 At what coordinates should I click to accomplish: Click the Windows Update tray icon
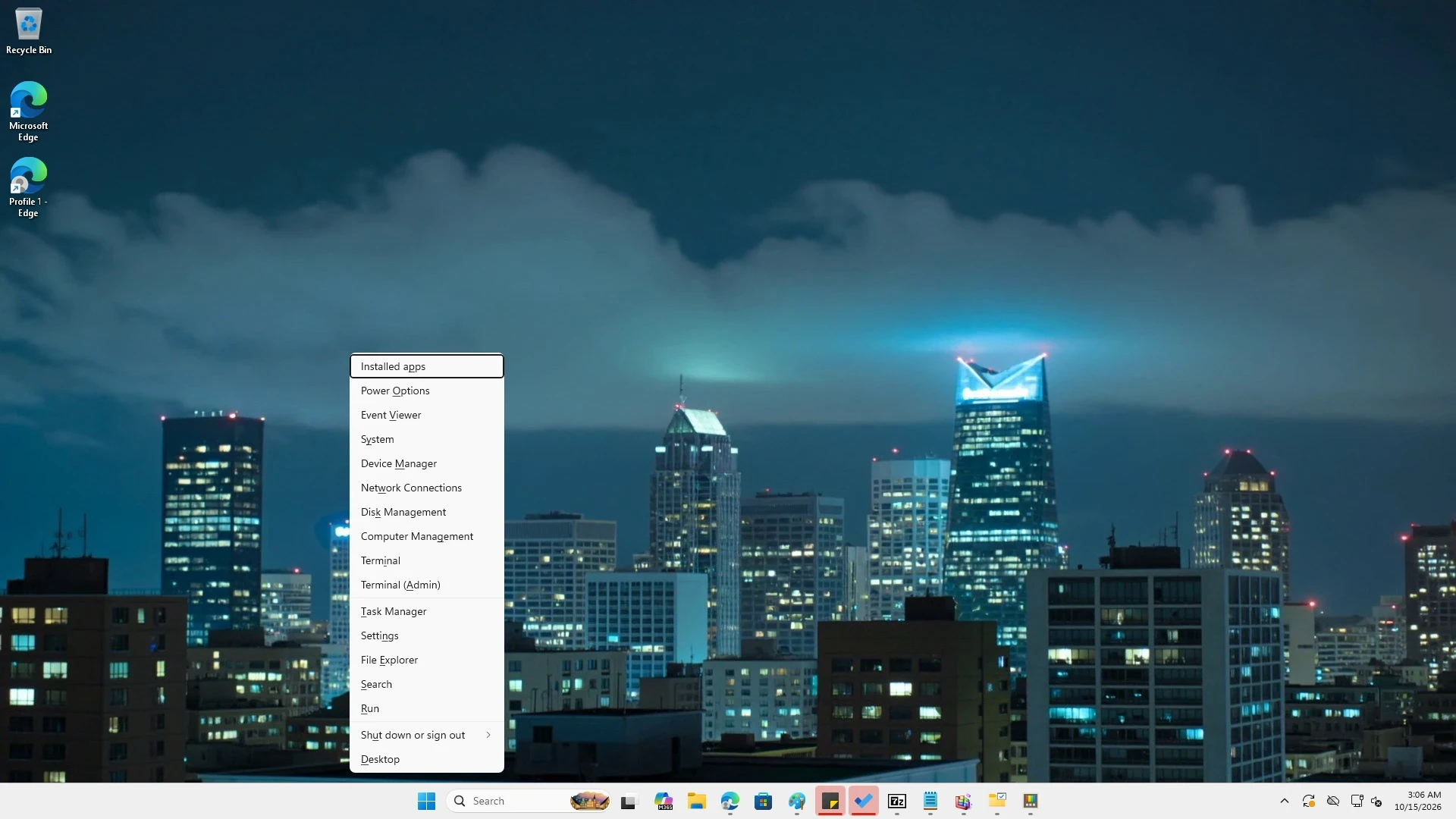click(1309, 801)
